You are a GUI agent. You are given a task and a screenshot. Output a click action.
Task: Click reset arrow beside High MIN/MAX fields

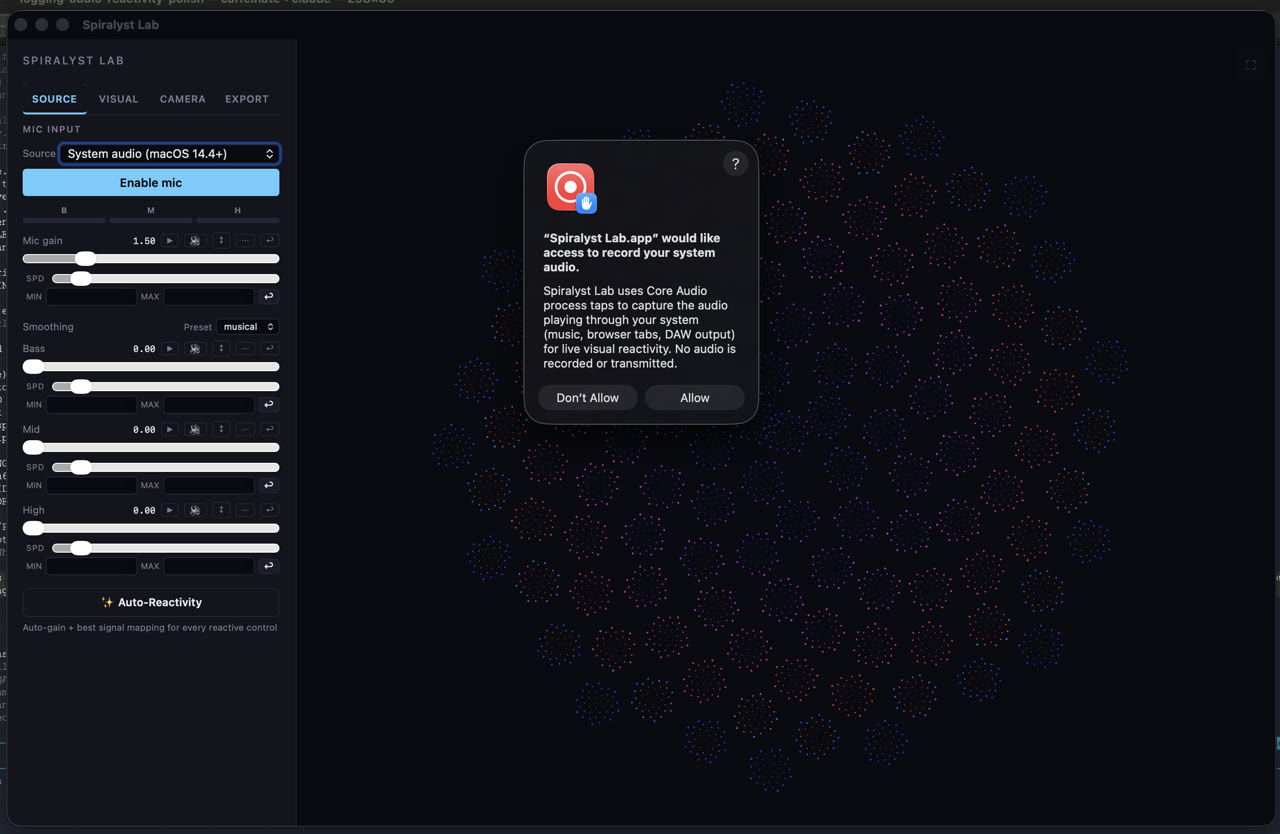[268, 567]
